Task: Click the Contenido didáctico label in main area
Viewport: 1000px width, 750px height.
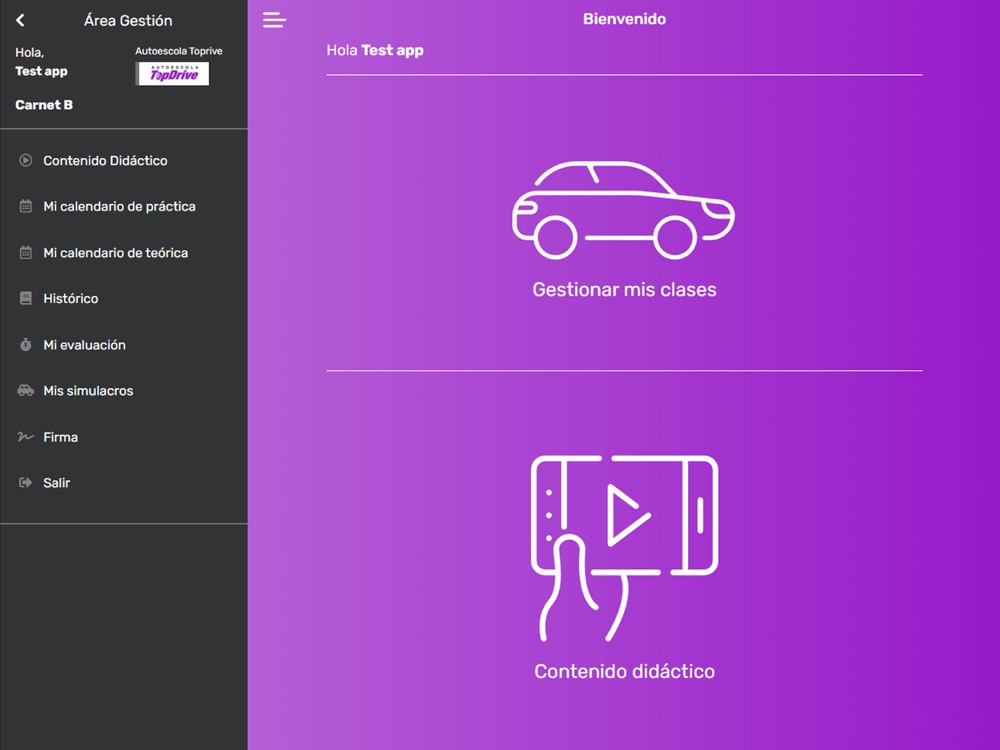Action: [624, 672]
